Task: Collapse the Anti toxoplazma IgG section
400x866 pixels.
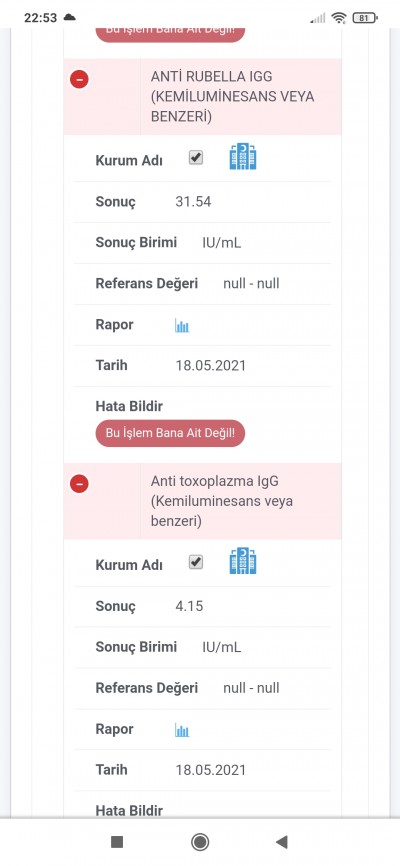Action: tap(79, 484)
